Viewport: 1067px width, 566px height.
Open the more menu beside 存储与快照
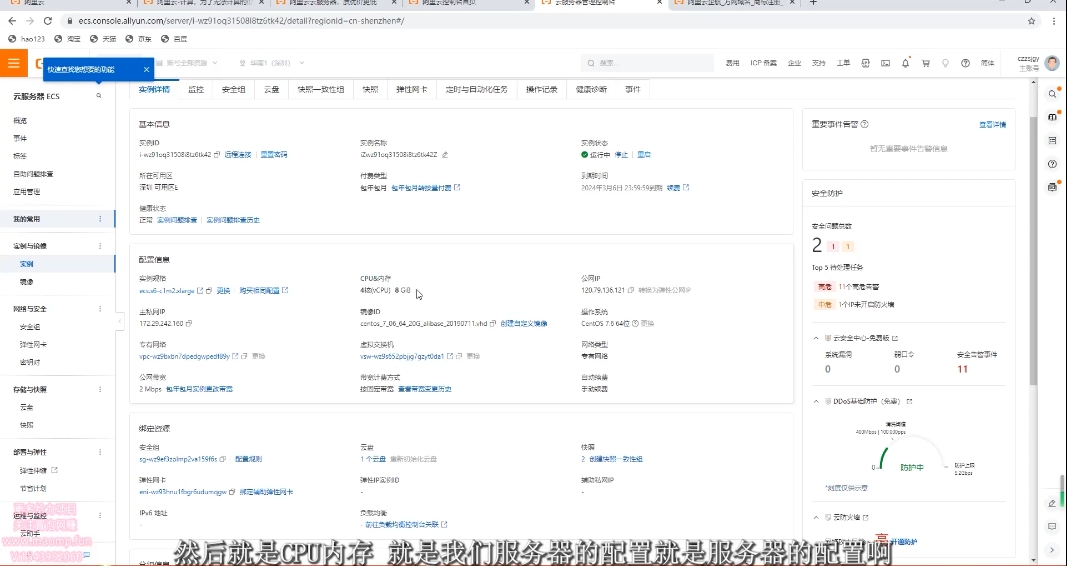[101, 390]
